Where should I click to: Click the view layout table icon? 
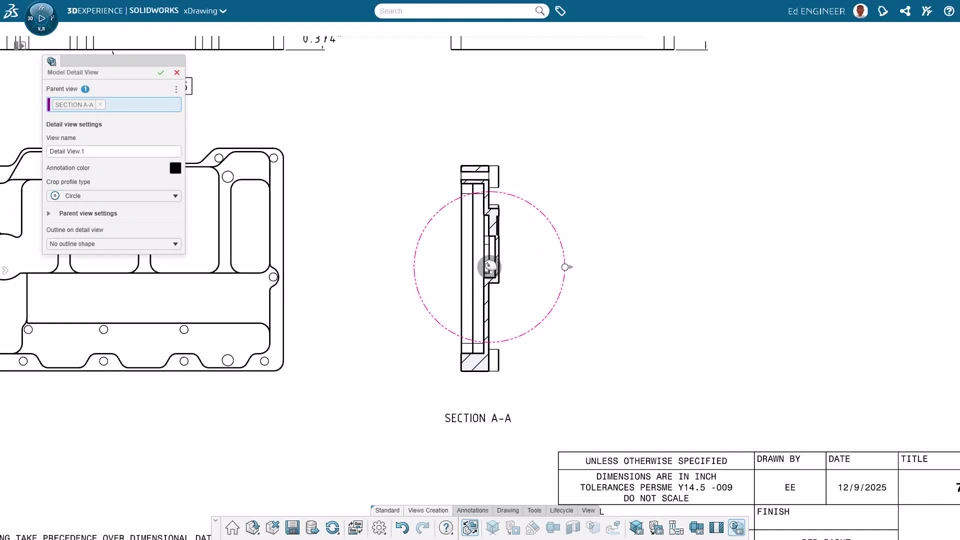[676, 528]
